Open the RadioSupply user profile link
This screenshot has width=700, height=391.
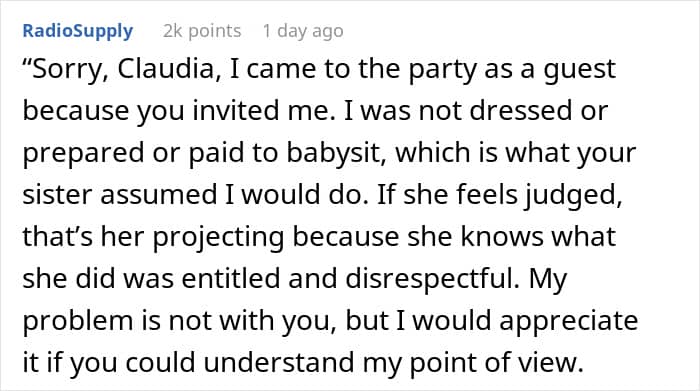pos(78,31)
